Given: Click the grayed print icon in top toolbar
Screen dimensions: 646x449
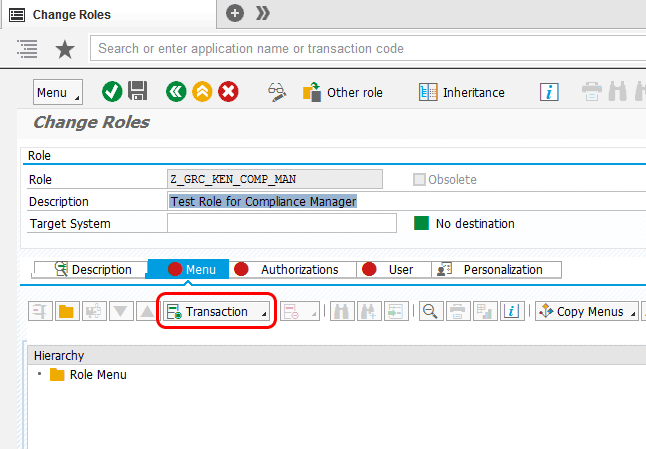Looking at the screenshot, I should click(592, 91).
